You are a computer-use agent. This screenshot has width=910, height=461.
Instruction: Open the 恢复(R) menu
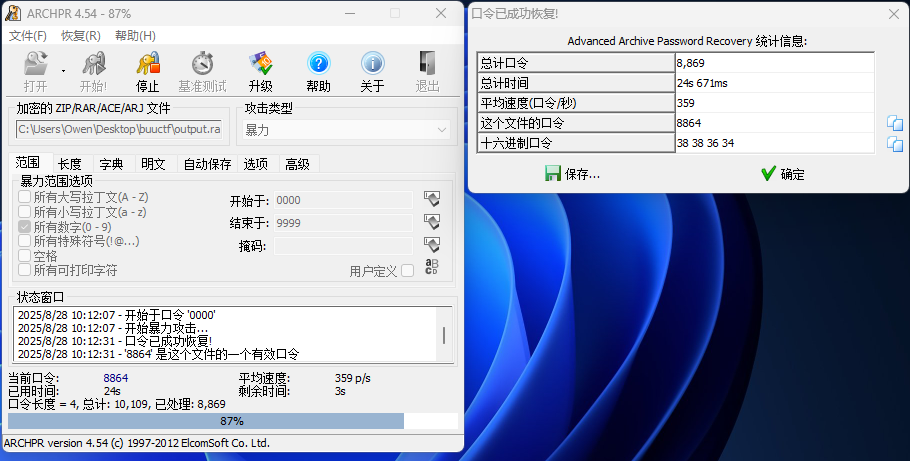point(81,36)
